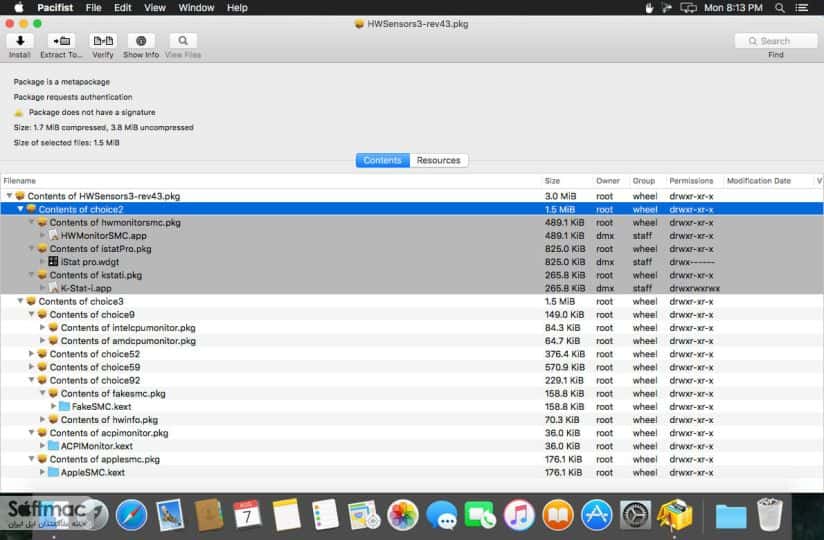
Task: Click the ACPIMonitor.kext folder icon
Action: coord(53,446)
